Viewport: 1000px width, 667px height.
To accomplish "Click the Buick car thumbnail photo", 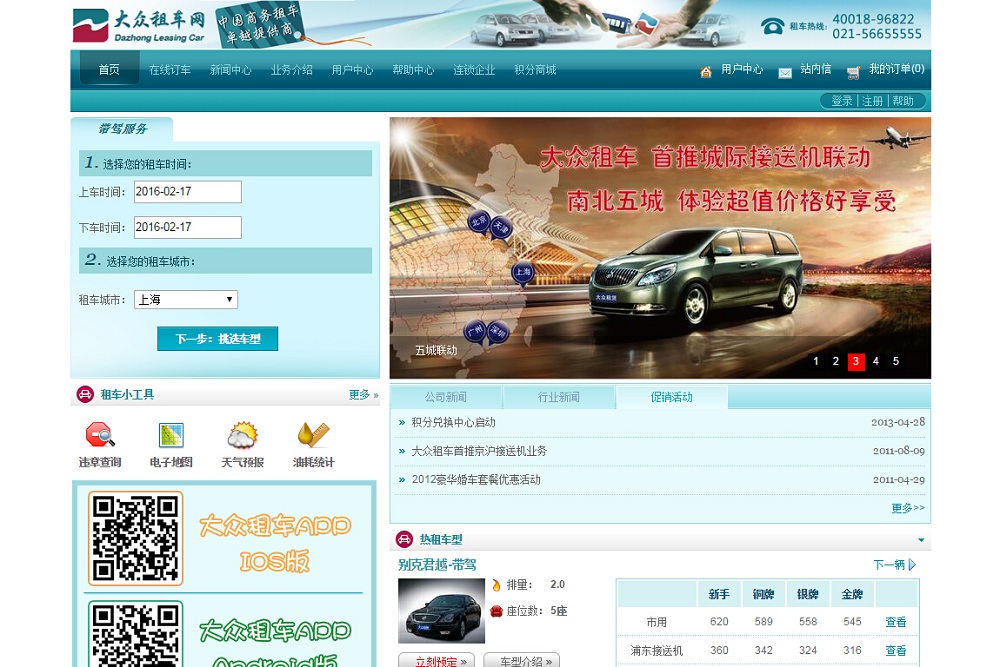I will coord(441,611).
